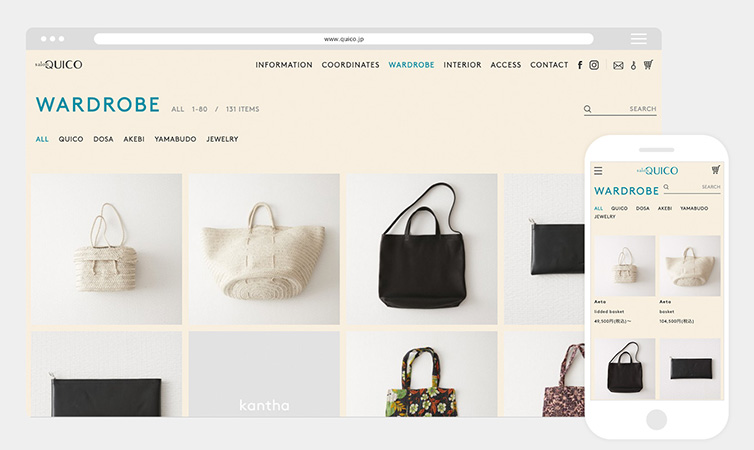Open the COORDINATES menu item

point(351,65)
